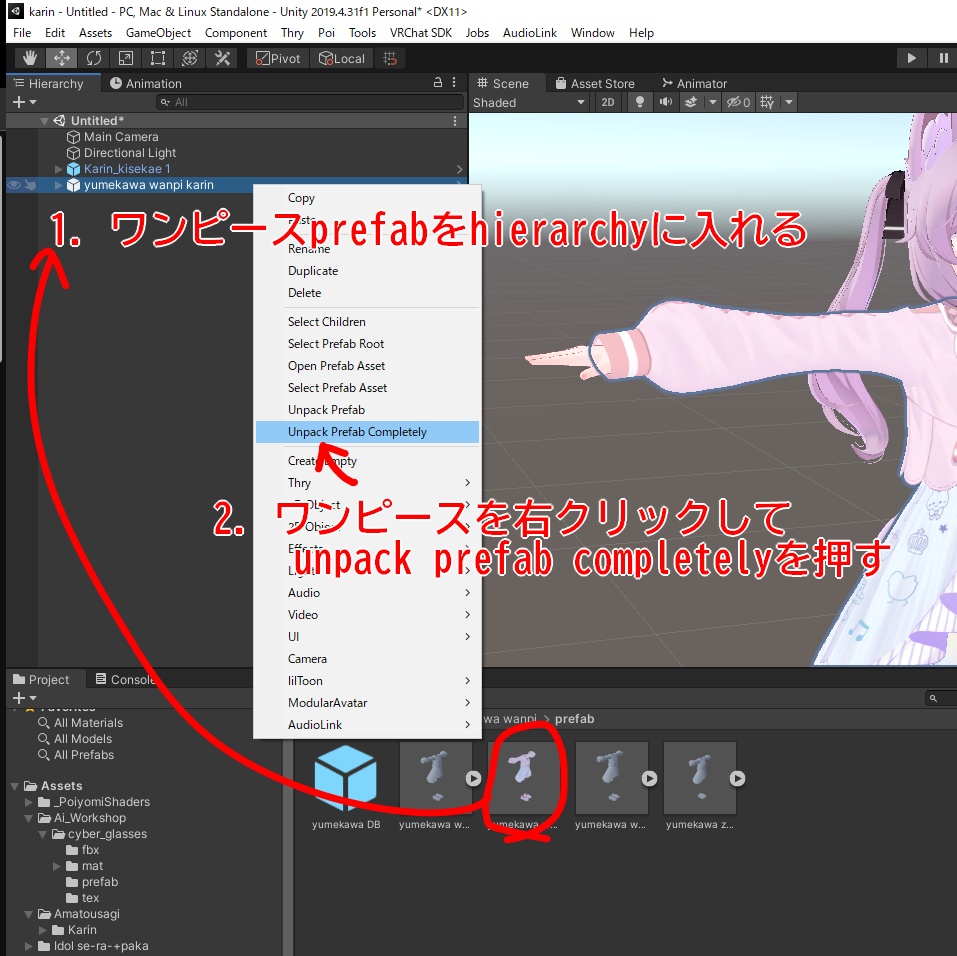957x956 pixels.
Task: Toggle Local handle orientation to Global
Action: (x=341, y=58)
